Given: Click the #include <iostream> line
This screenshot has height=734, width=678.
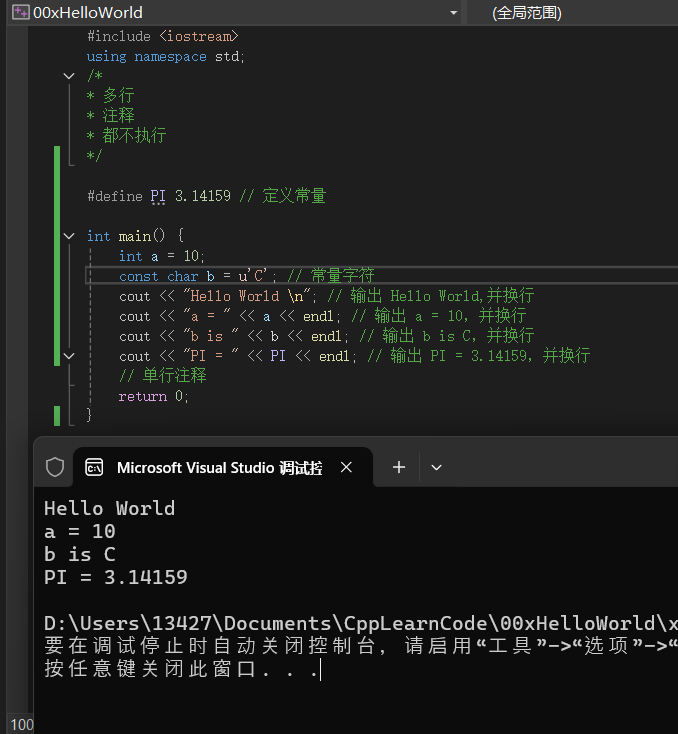Looking at the screenshot, I should 163,36.
